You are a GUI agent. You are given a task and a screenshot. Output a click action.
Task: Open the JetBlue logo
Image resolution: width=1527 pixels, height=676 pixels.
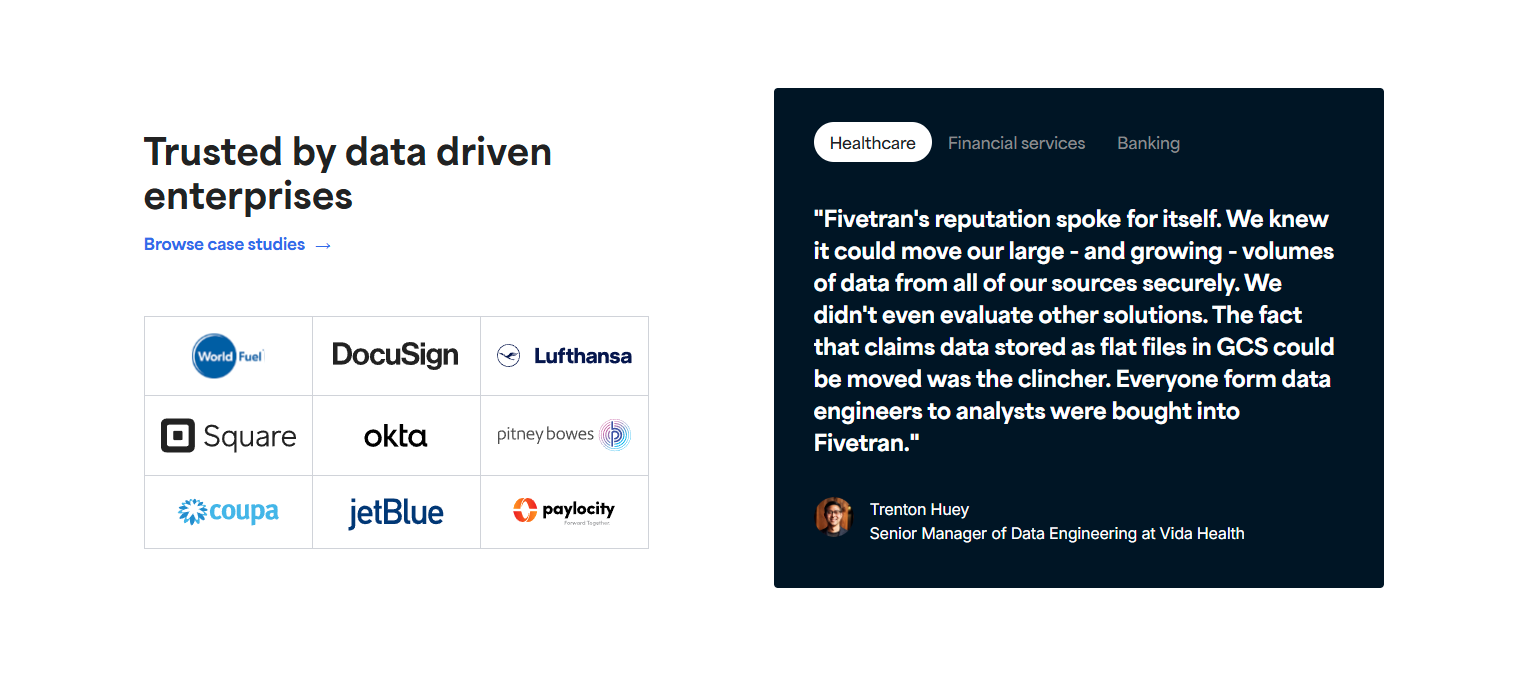[x=396, y=511]
